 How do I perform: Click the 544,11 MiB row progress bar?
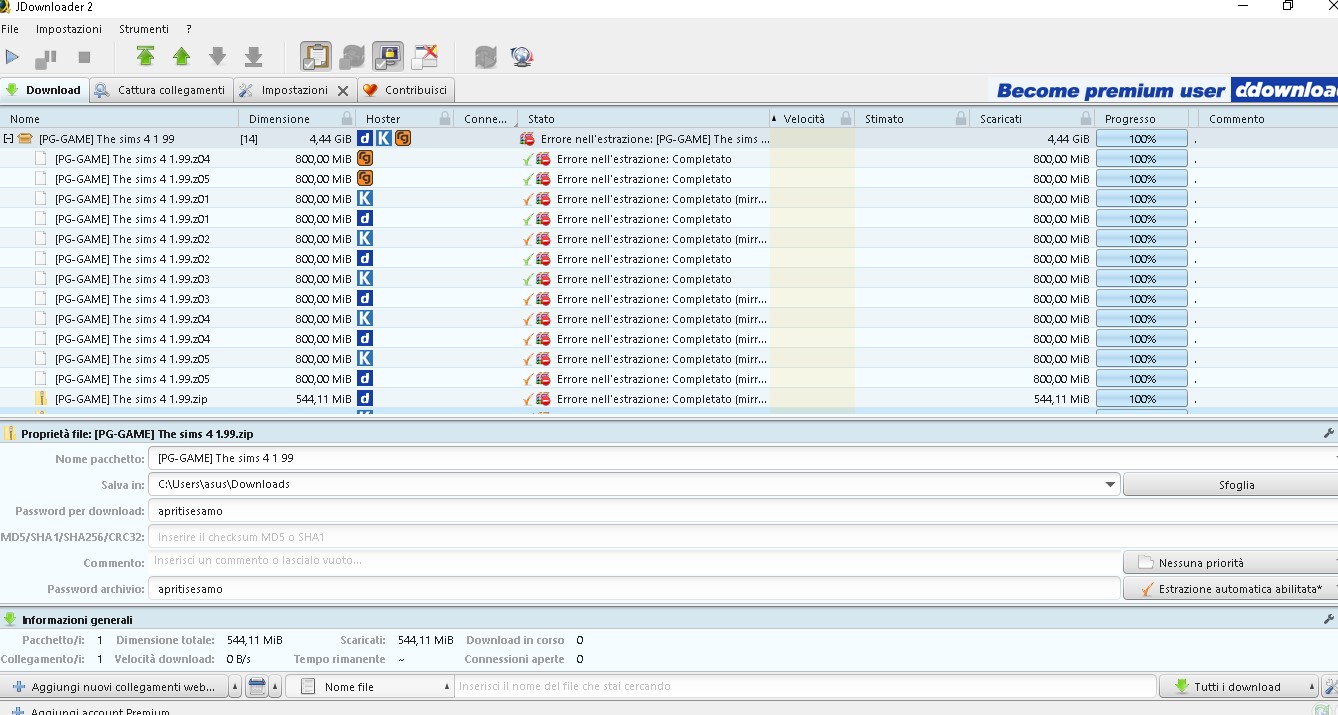tap(1142, 399)
